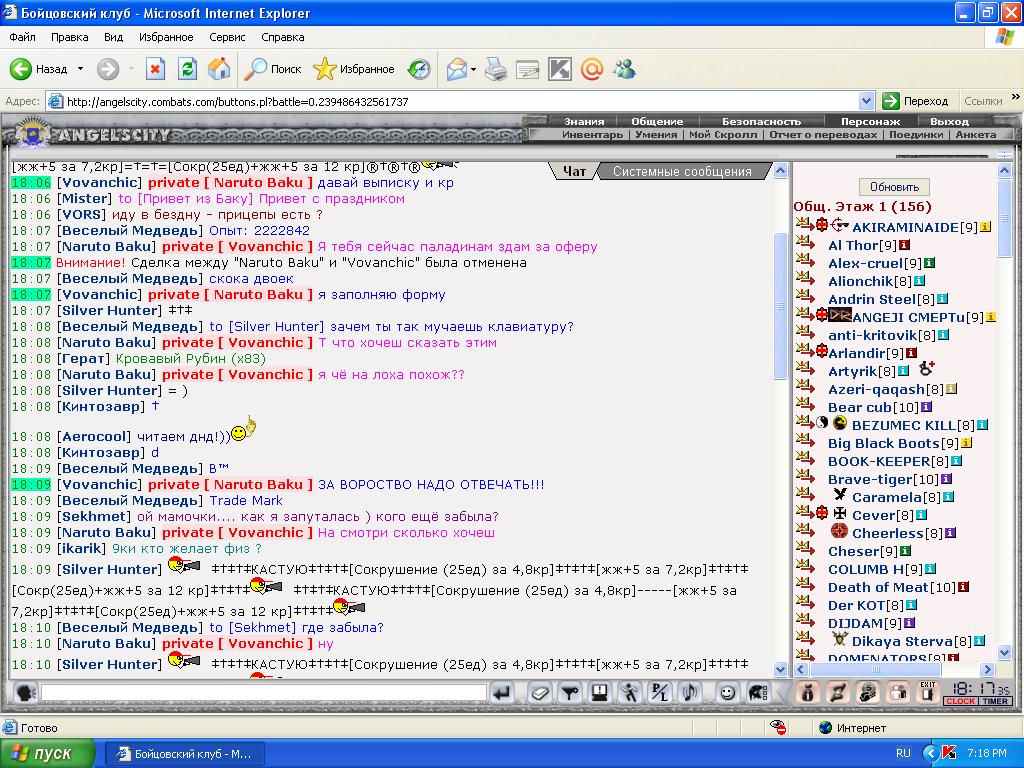This screenshot has width=1024, height=768.
Task: Open the Back button history dropdown arrow
Action: tap(80, 69)
